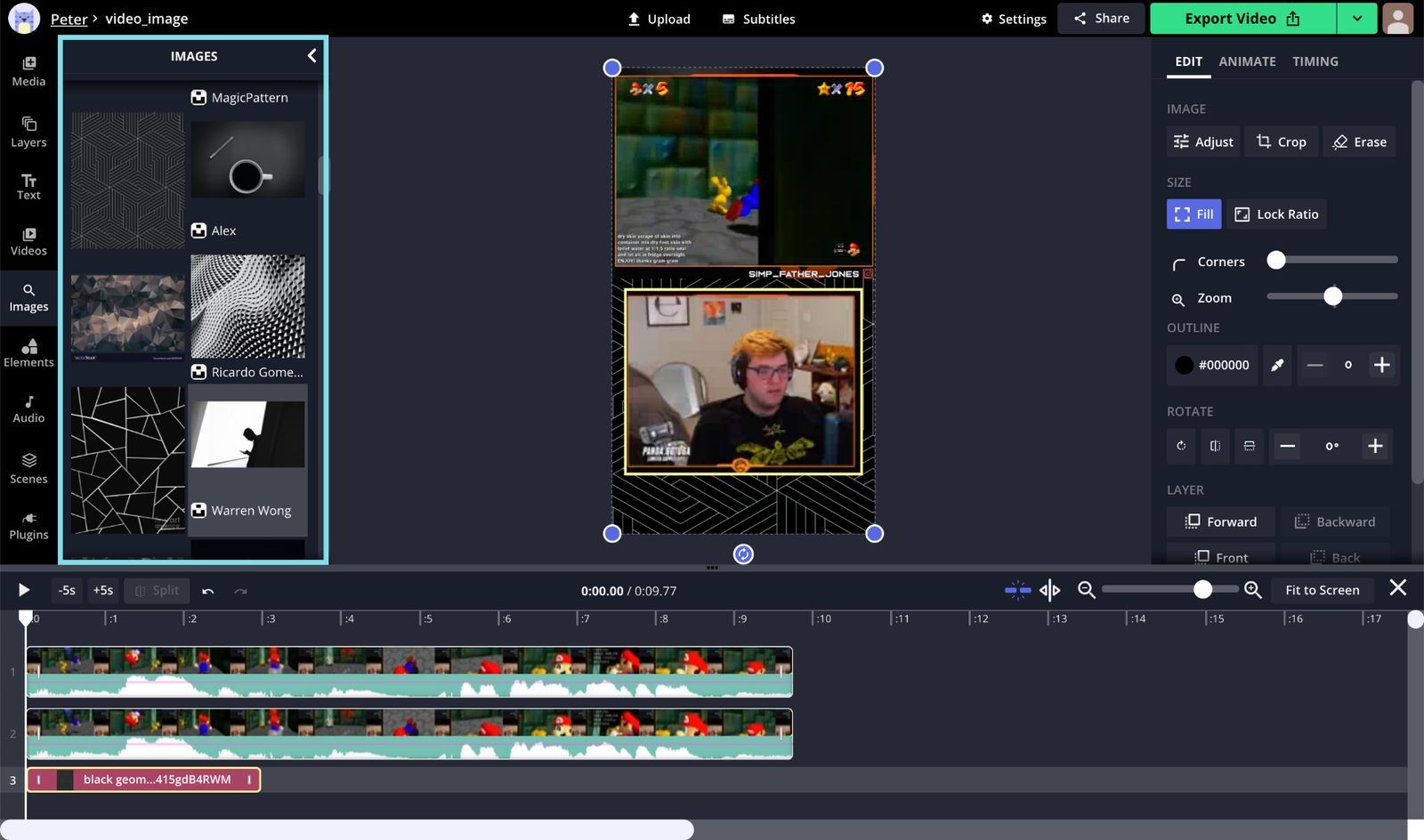Open the Elements panel
Screen dimensions: 1424x840
[x=28, y=352]
